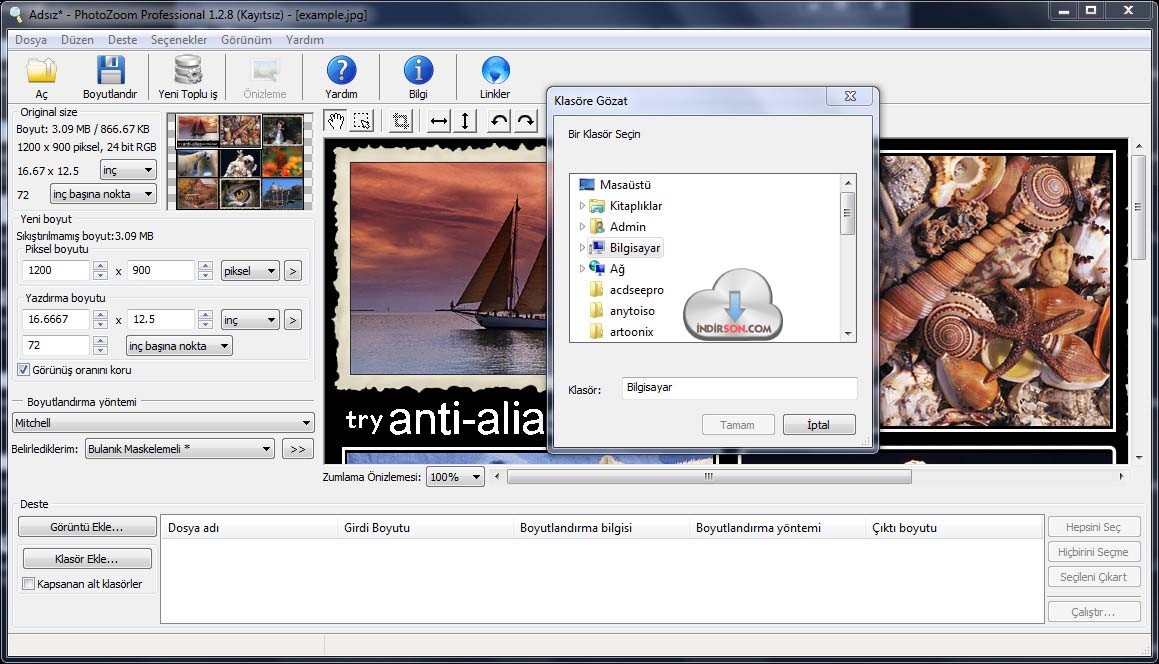Select the artoonix folder
Screen dimensions: 1159x664
point(631,332)
